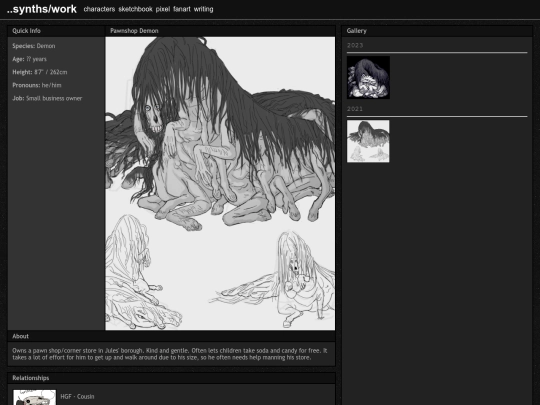Viewport: 540px width, 405px height.
Task: Select the Age: ?? years line
Action: (29, 59)
